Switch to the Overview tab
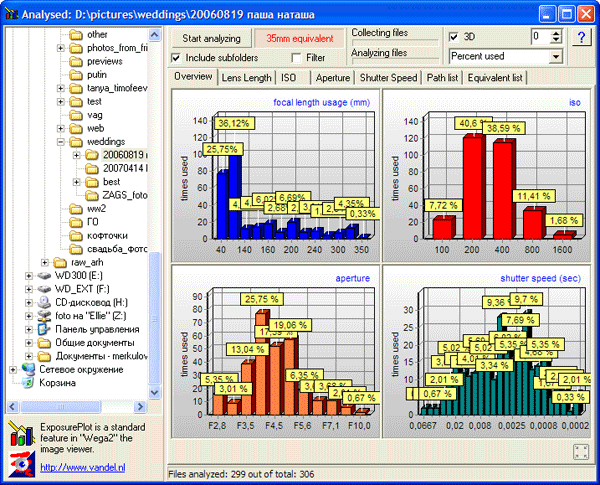 tap(193, 76)
